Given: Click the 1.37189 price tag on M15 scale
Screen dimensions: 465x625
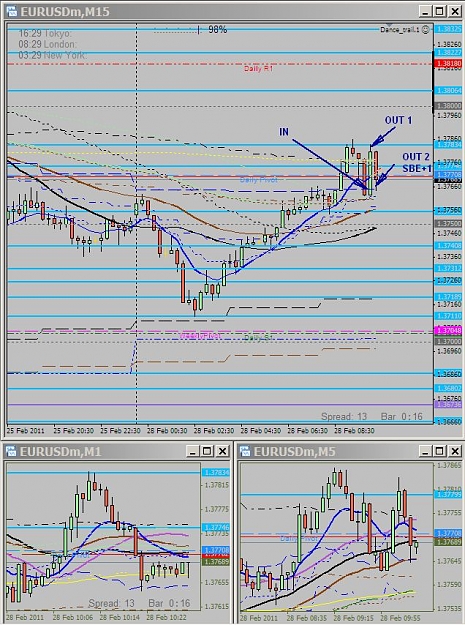Looking at the screenshot, I should [448, 297].
